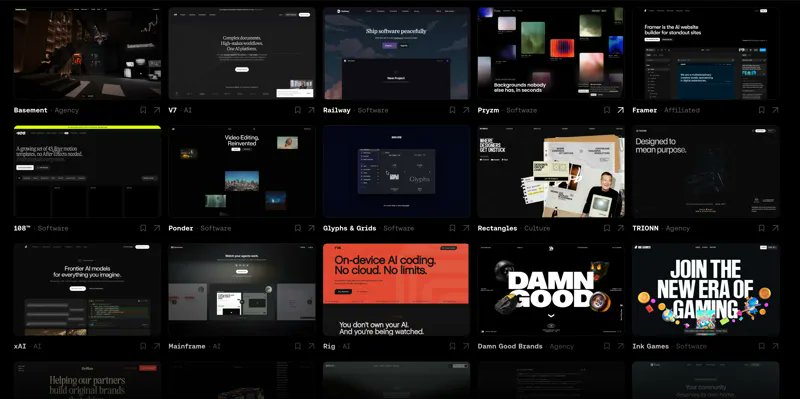Screen dimensions: 800x399
Task: Bookmark the 108 site card
Action: [x=143, y=228]
